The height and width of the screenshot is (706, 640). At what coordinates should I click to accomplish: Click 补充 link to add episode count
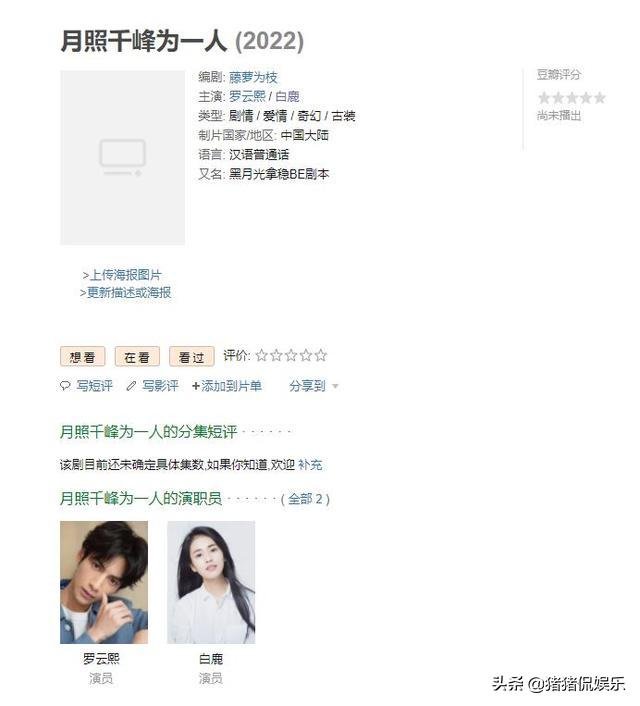click(310, 465)
